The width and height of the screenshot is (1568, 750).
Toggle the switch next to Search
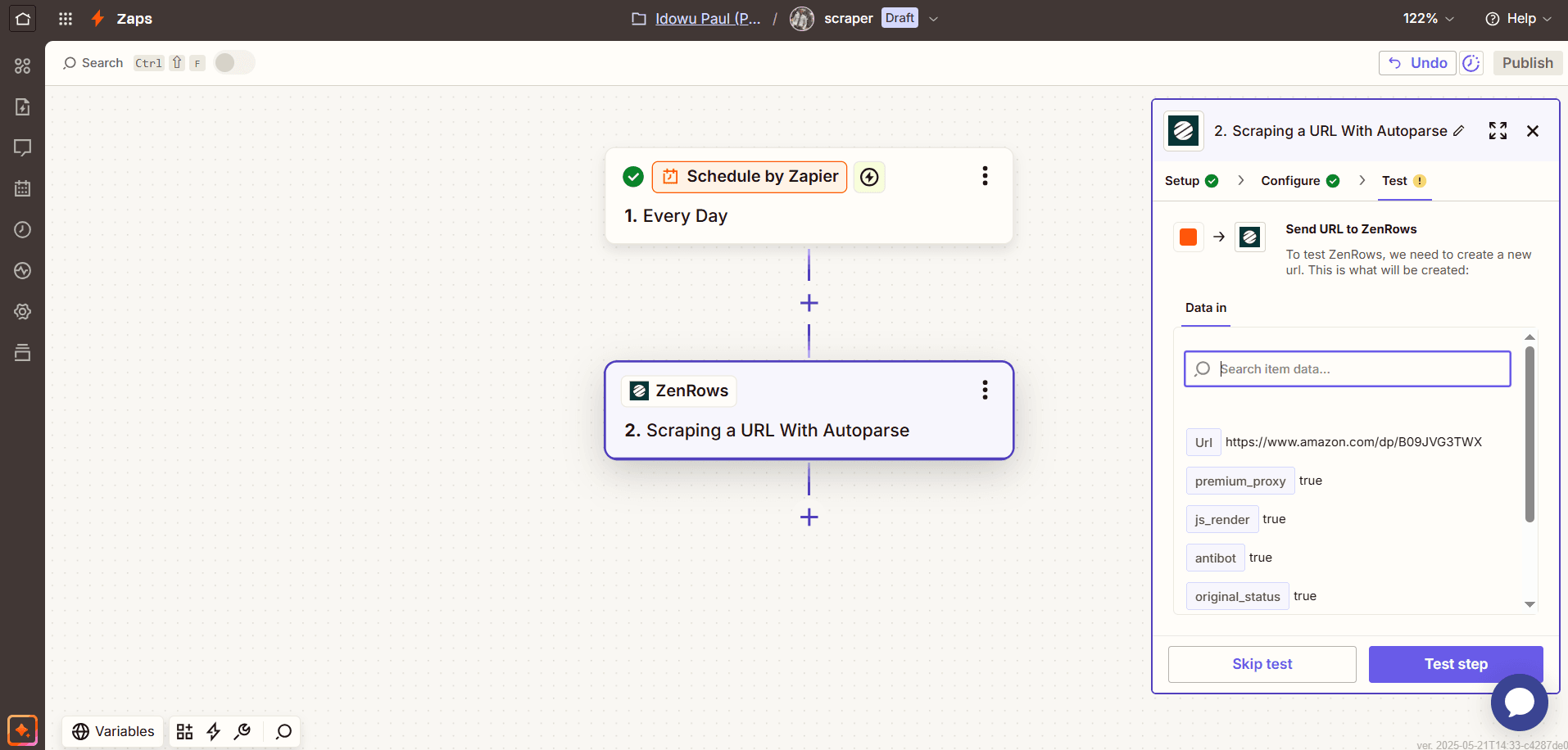[234, 63]
